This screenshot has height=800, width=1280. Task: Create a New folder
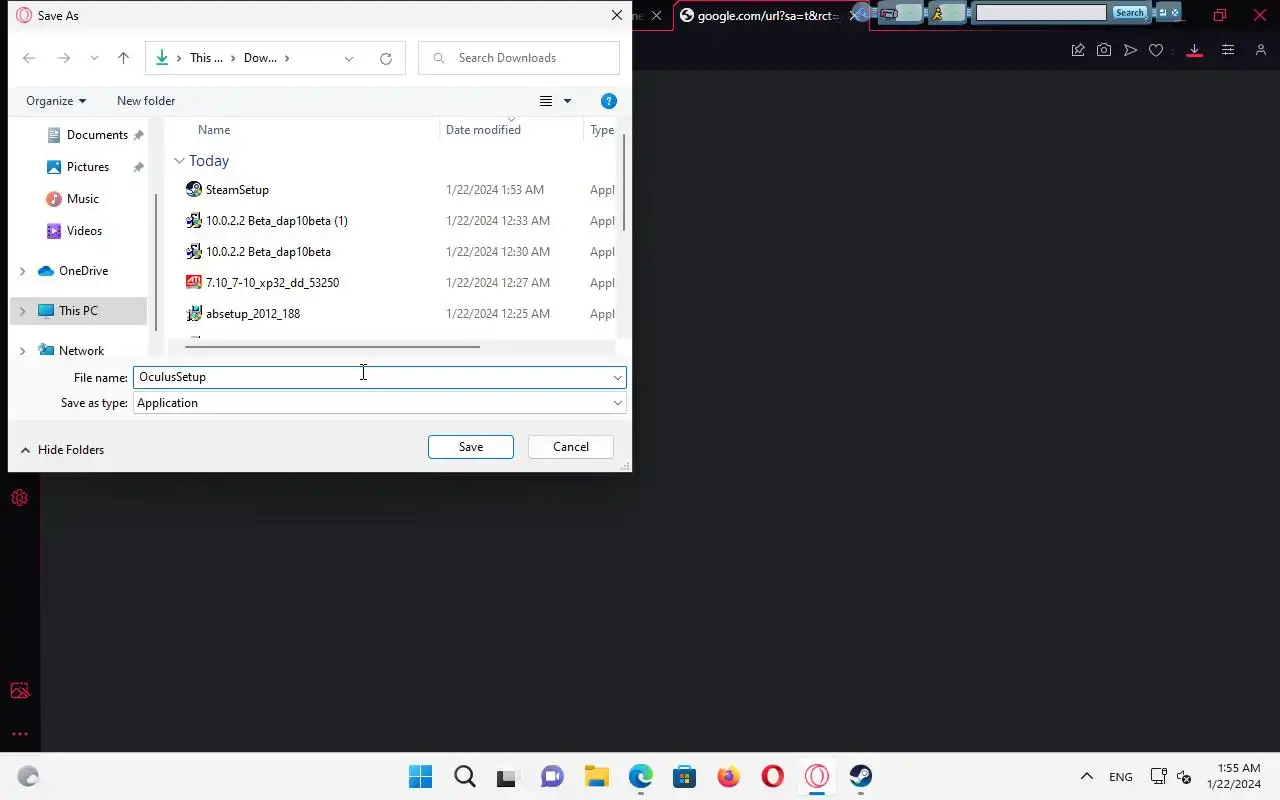coord(146,101)
